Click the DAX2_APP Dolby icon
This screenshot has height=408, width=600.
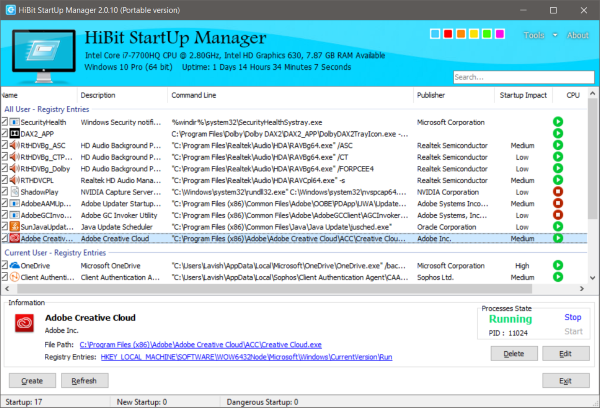coord(14,133)
